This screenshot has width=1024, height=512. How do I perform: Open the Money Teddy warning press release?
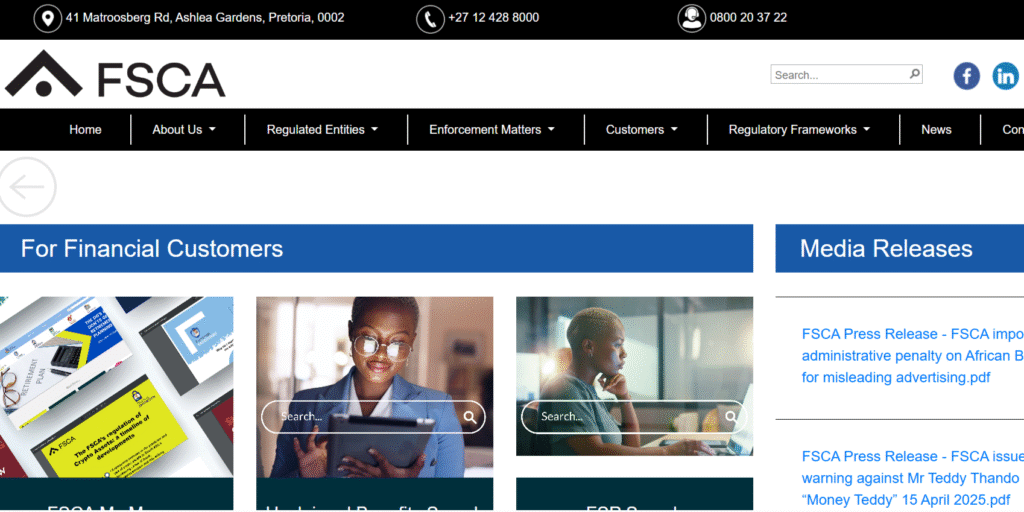point(912,478)
